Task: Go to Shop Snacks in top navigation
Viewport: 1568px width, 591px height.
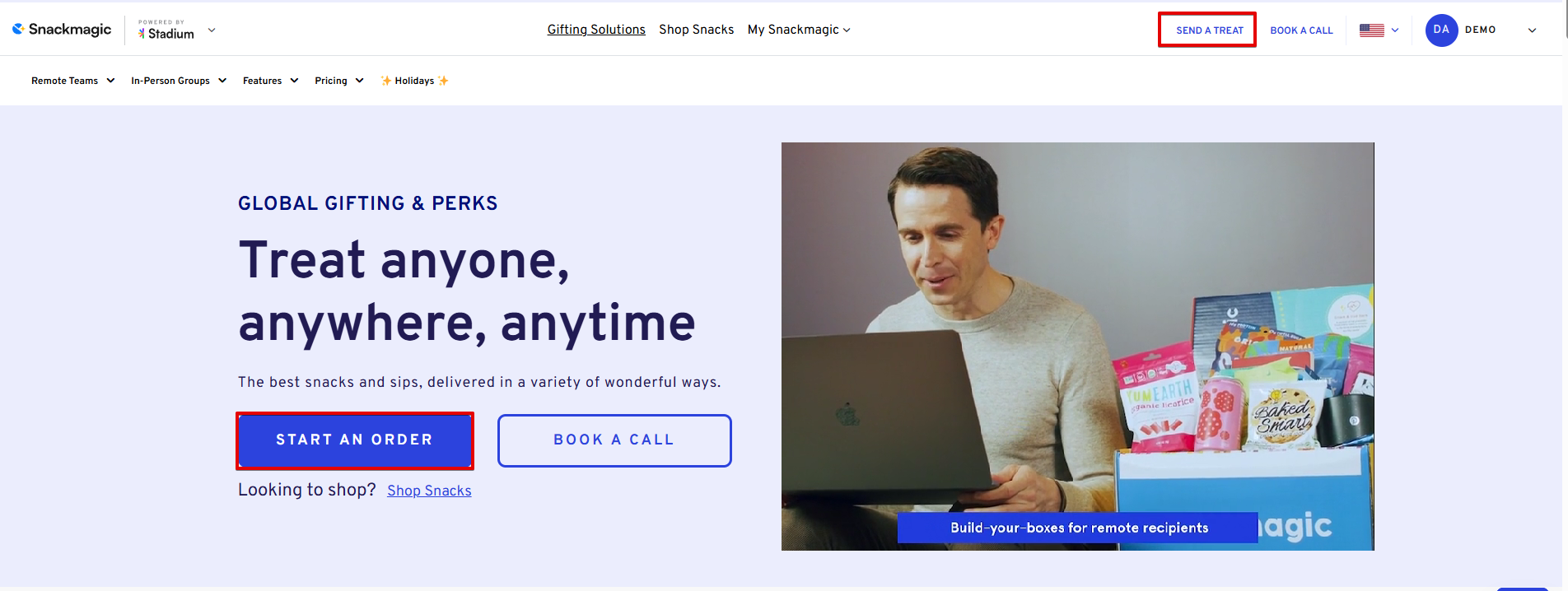Action: (x=696, y=30)
